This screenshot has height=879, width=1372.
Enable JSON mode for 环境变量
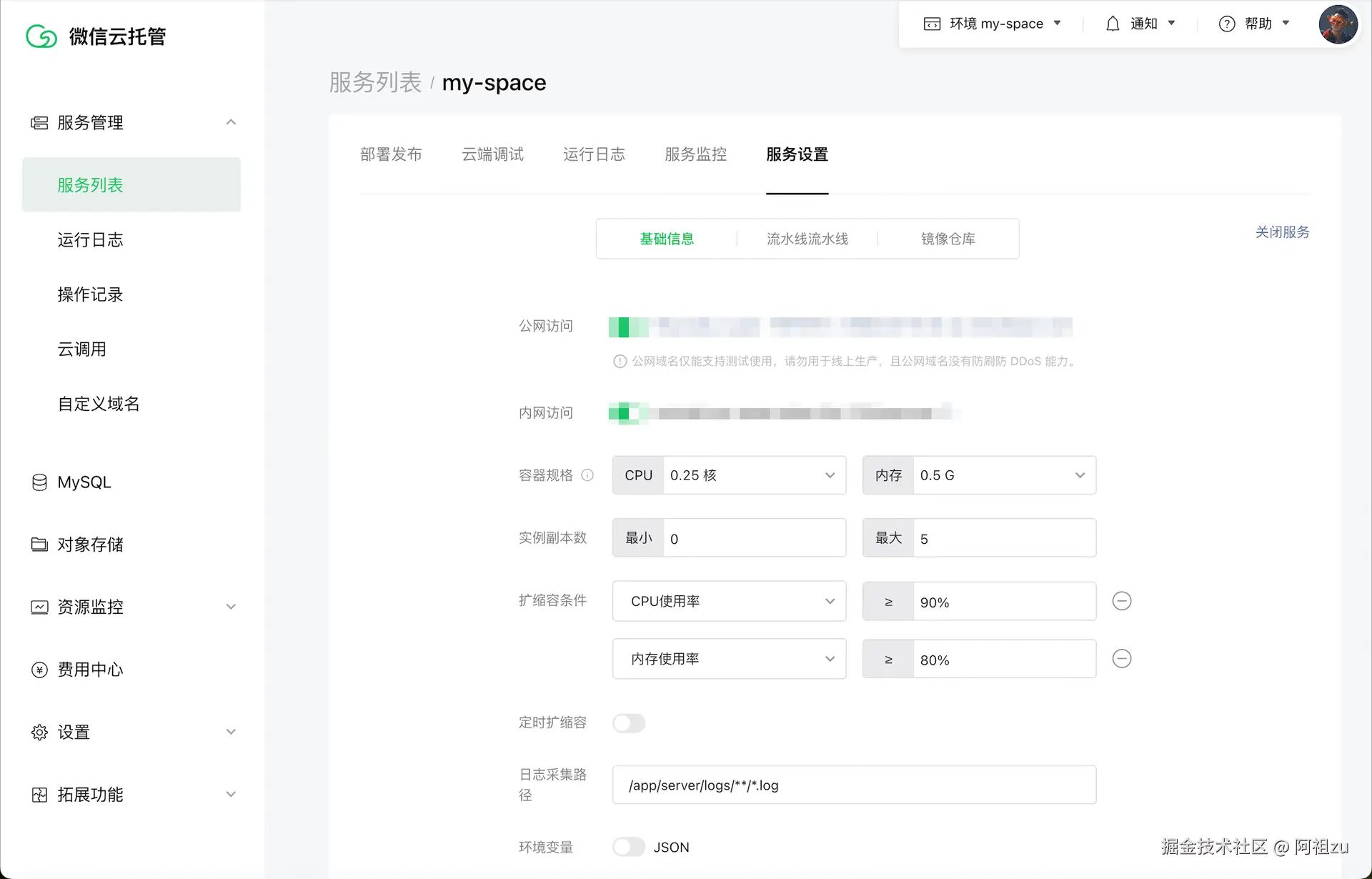pyautogui.click(x=629, y=847)
